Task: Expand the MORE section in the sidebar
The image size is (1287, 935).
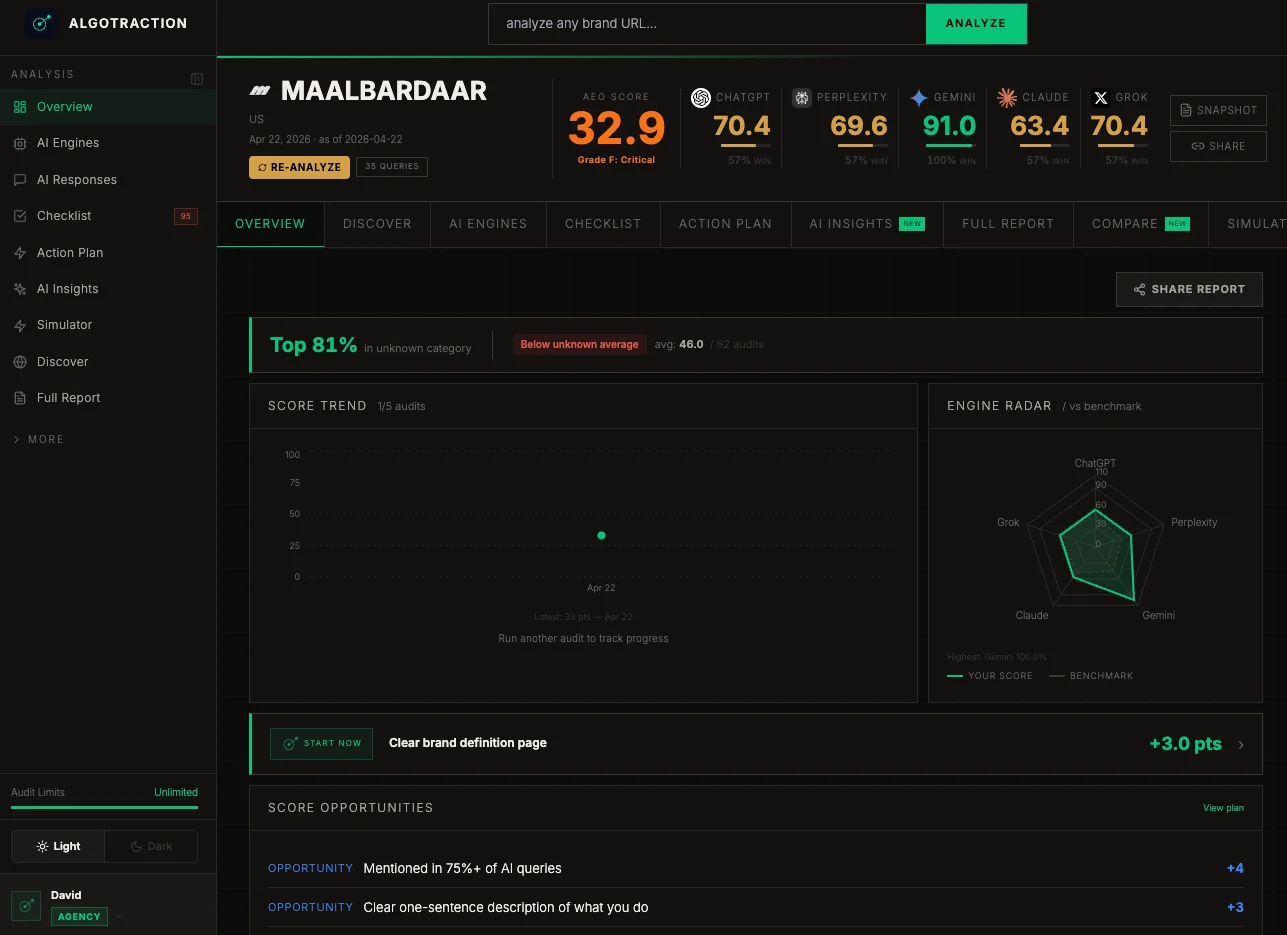Action: click(x=38, y=439)
